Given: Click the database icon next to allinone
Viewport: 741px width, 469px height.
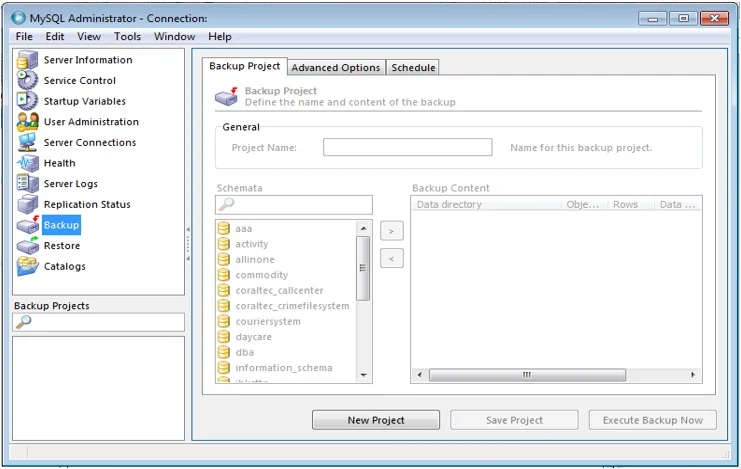Looking at the screenshot, I should (x=224, y=259).
